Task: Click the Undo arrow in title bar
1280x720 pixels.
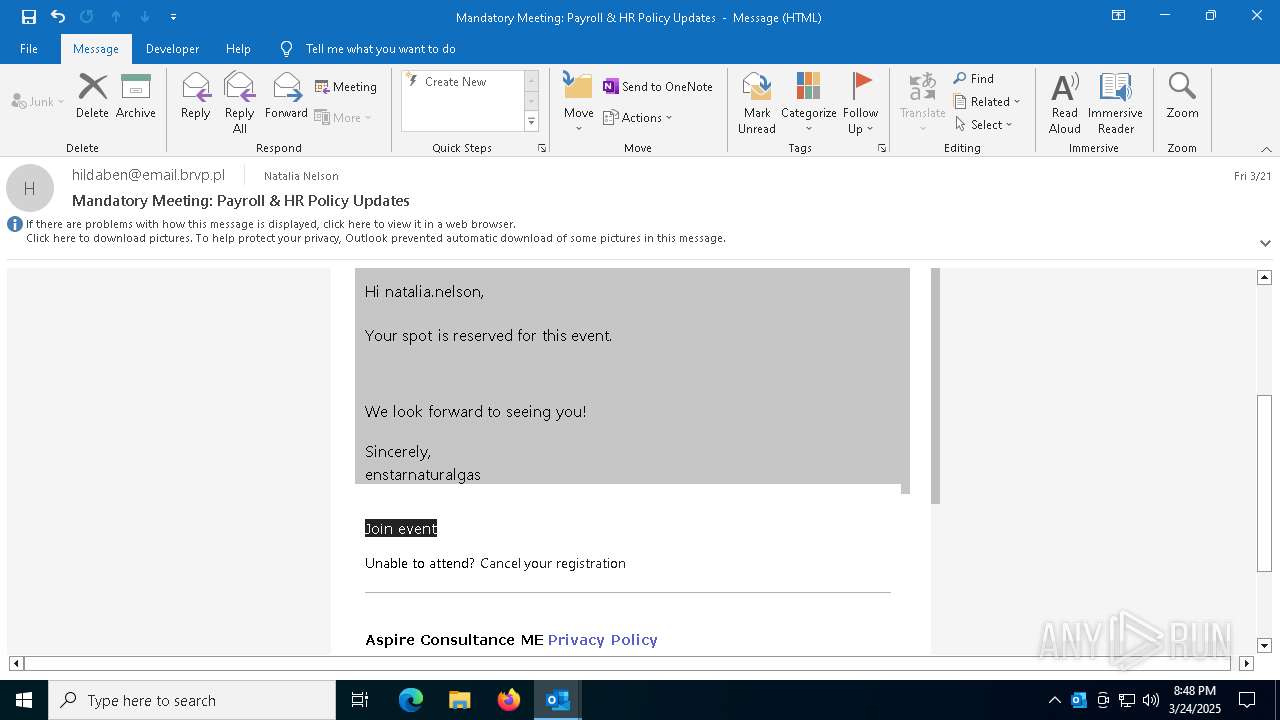Action: 58,17
